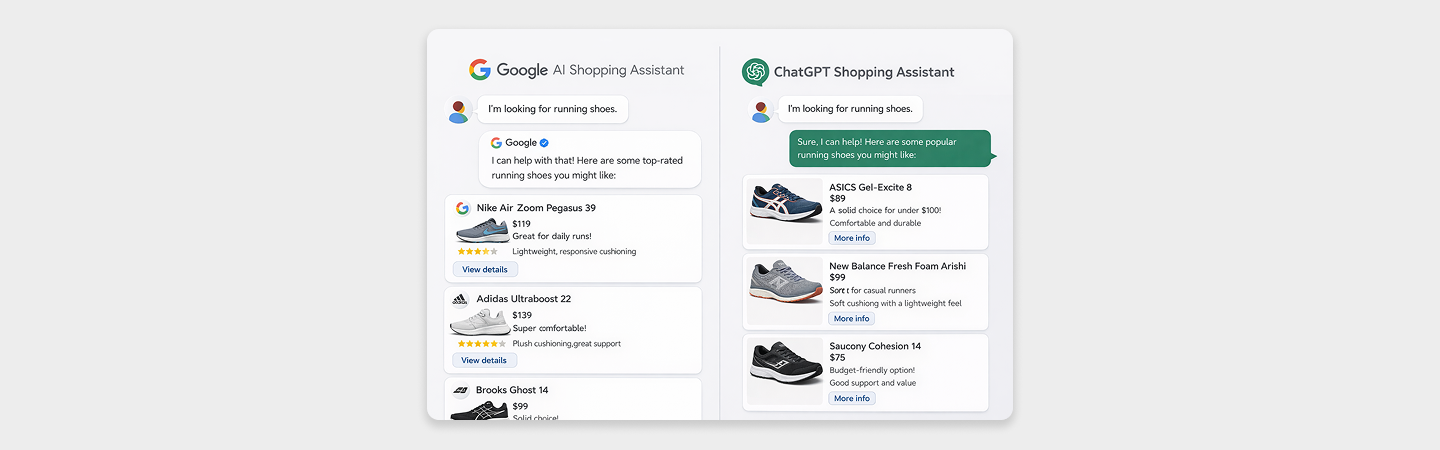Viewport: 1440px width, 450px height.
Task: Select the black Saucony Cohesion shoe image
Action: pos(785,366)
